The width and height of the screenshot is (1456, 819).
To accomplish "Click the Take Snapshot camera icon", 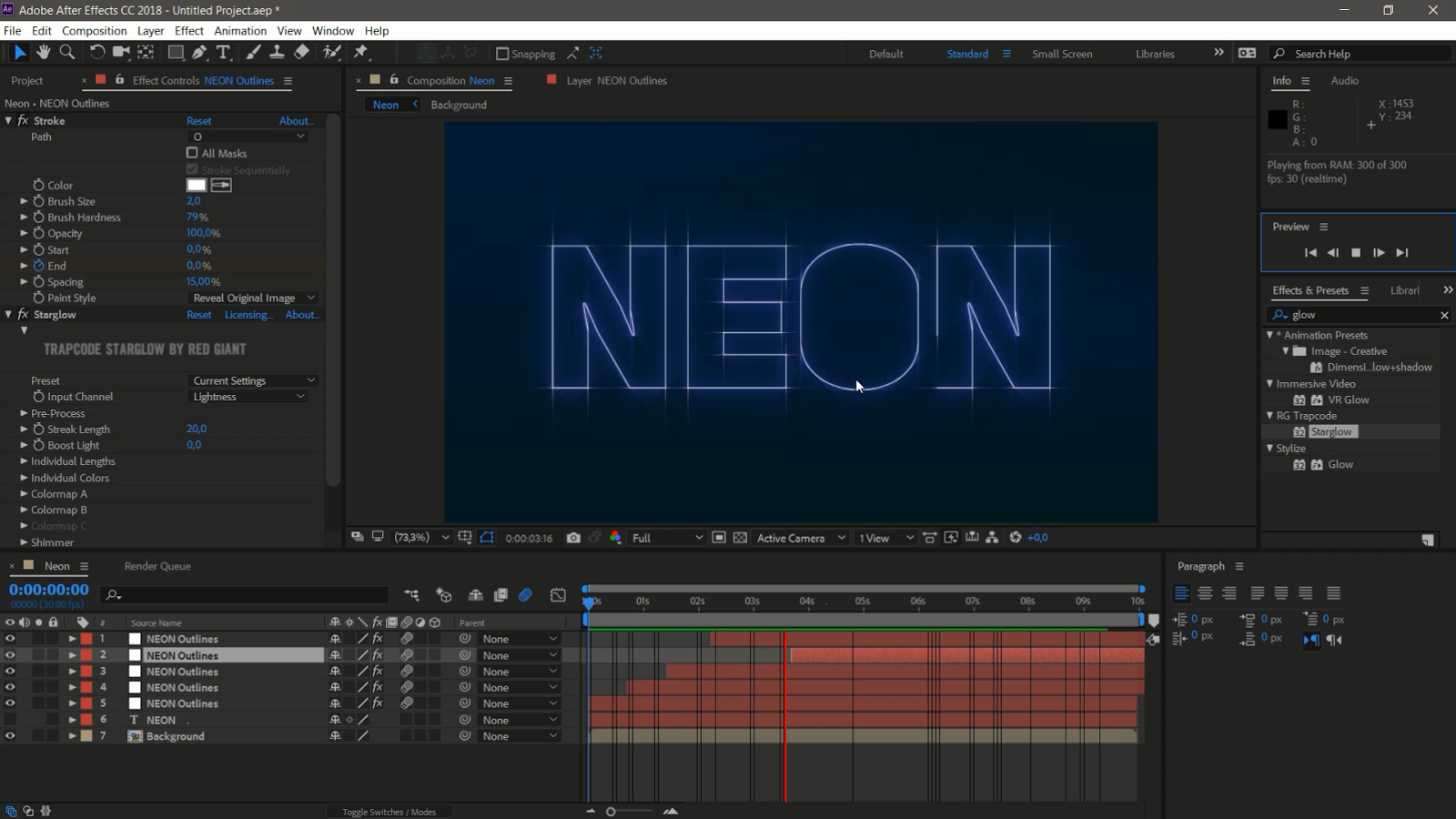I will [573, 538].
